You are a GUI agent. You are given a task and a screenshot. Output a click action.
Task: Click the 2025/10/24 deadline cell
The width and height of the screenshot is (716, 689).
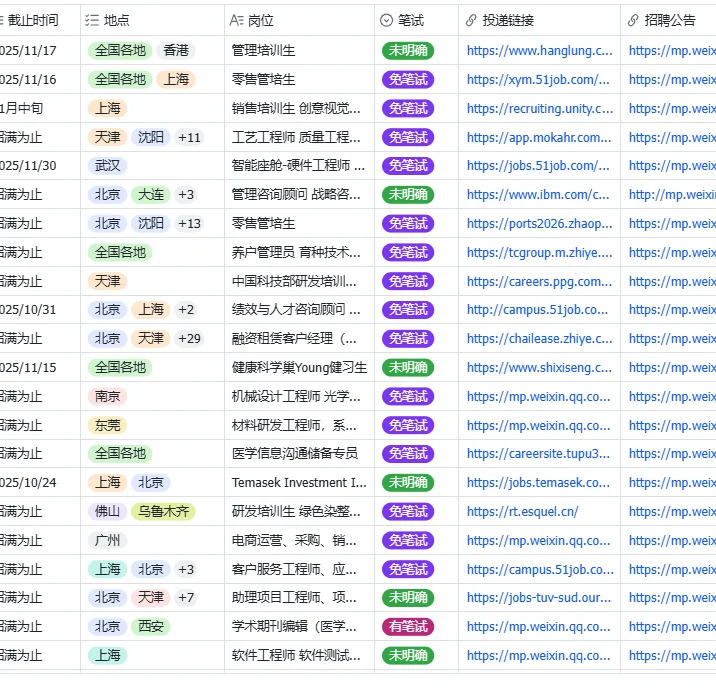[39, 482]
